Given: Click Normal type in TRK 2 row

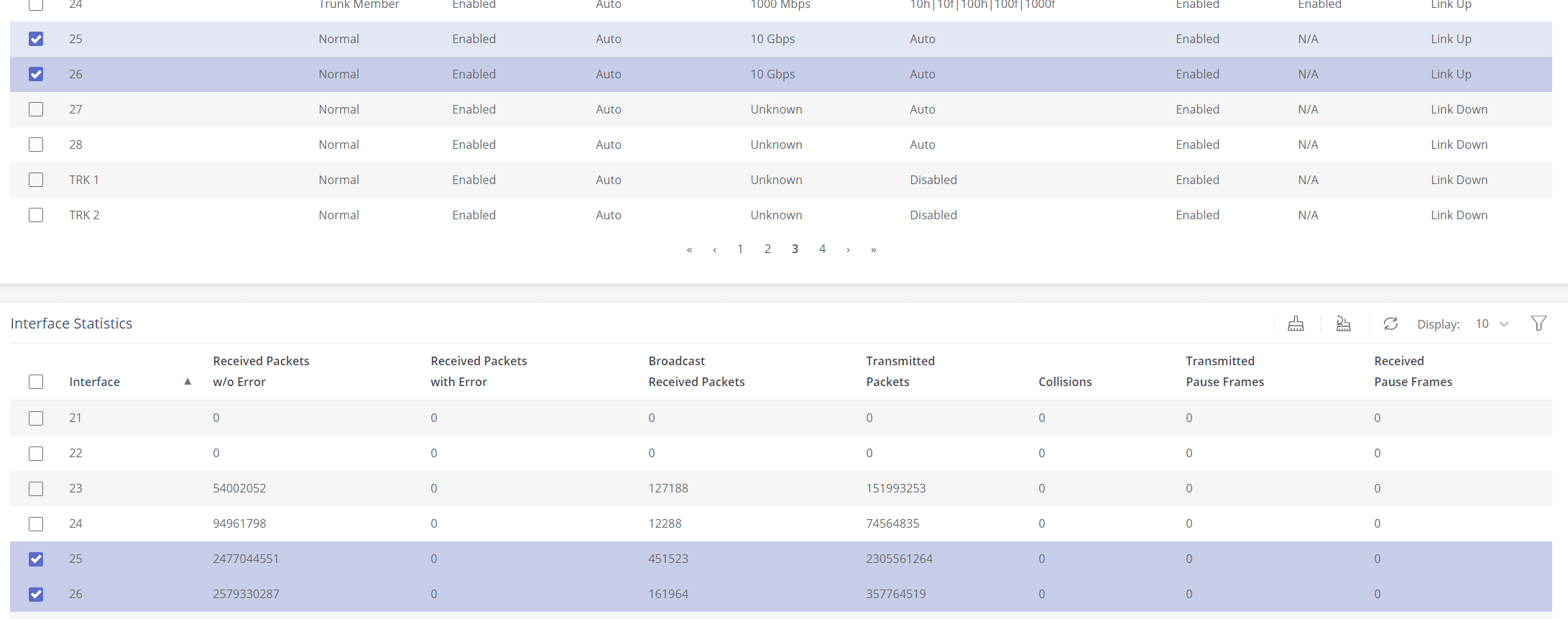Looking at the screenshot, I should (x=338, y=215).
